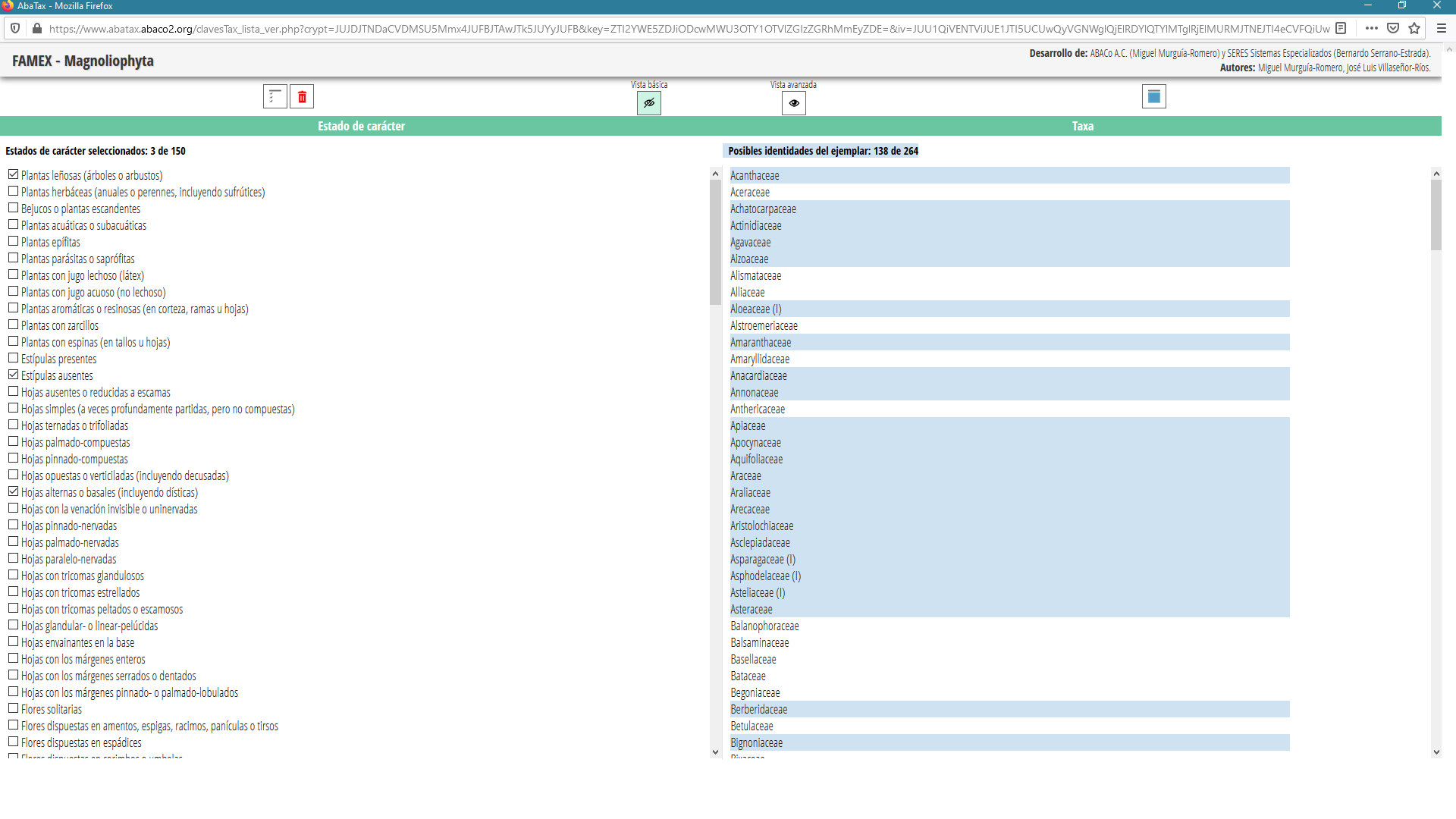1456x819 pixels.
Task: Switch to Vista avanzada eye icon
Action: tap(793, 103)
